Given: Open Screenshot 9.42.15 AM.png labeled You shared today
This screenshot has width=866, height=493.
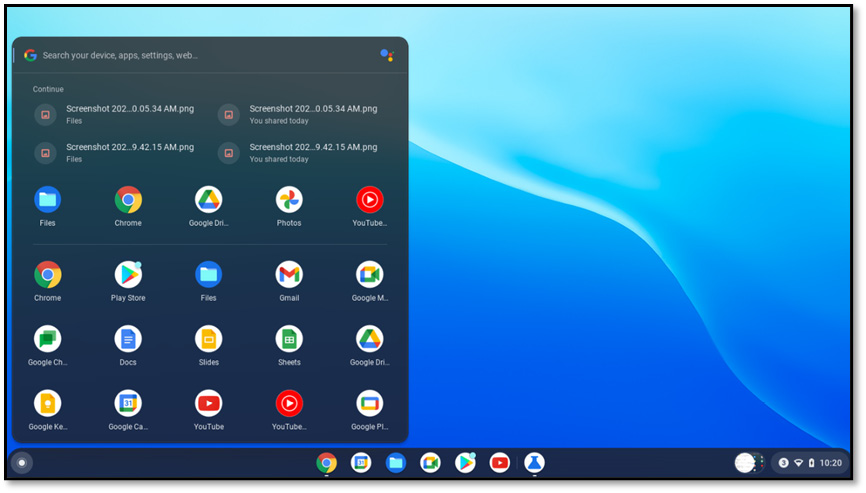Looking at the screenshot, I should (298, 153).
